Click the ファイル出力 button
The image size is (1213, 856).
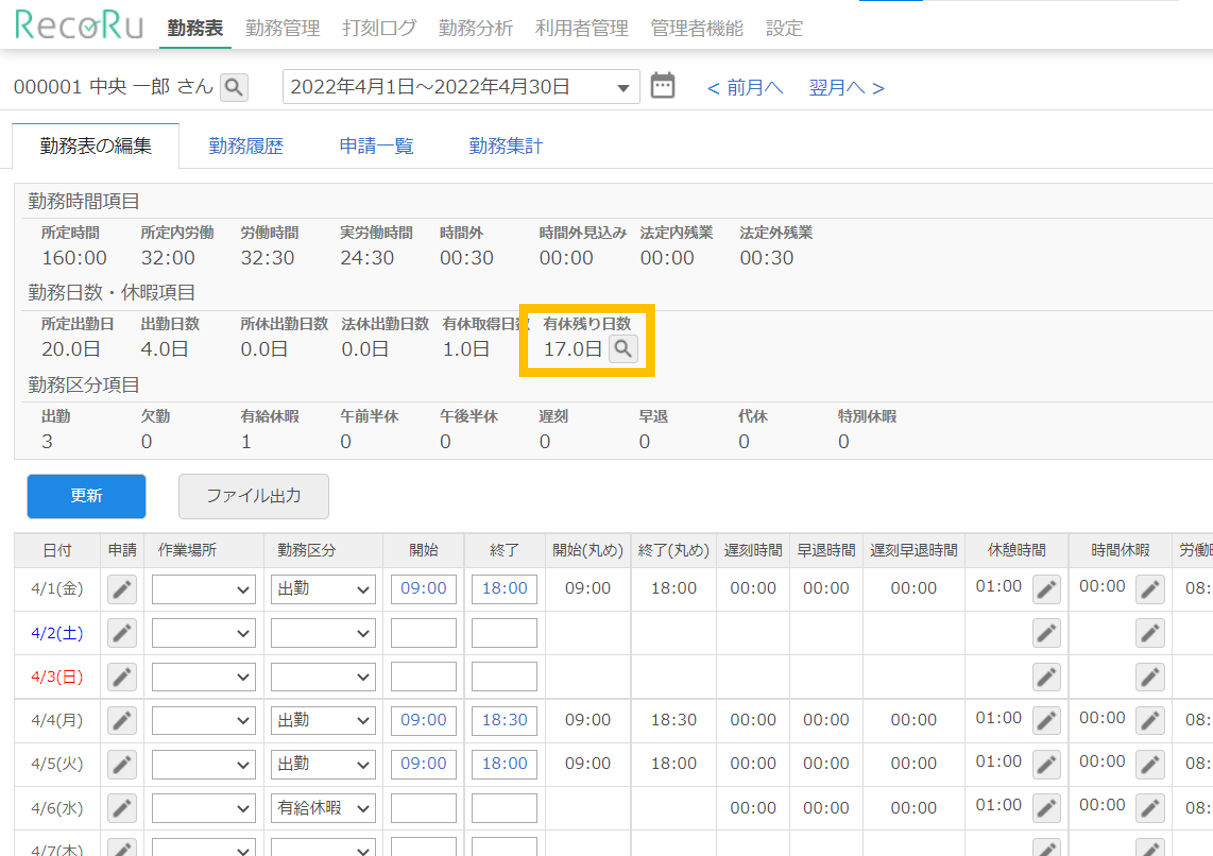coord(253,496)
